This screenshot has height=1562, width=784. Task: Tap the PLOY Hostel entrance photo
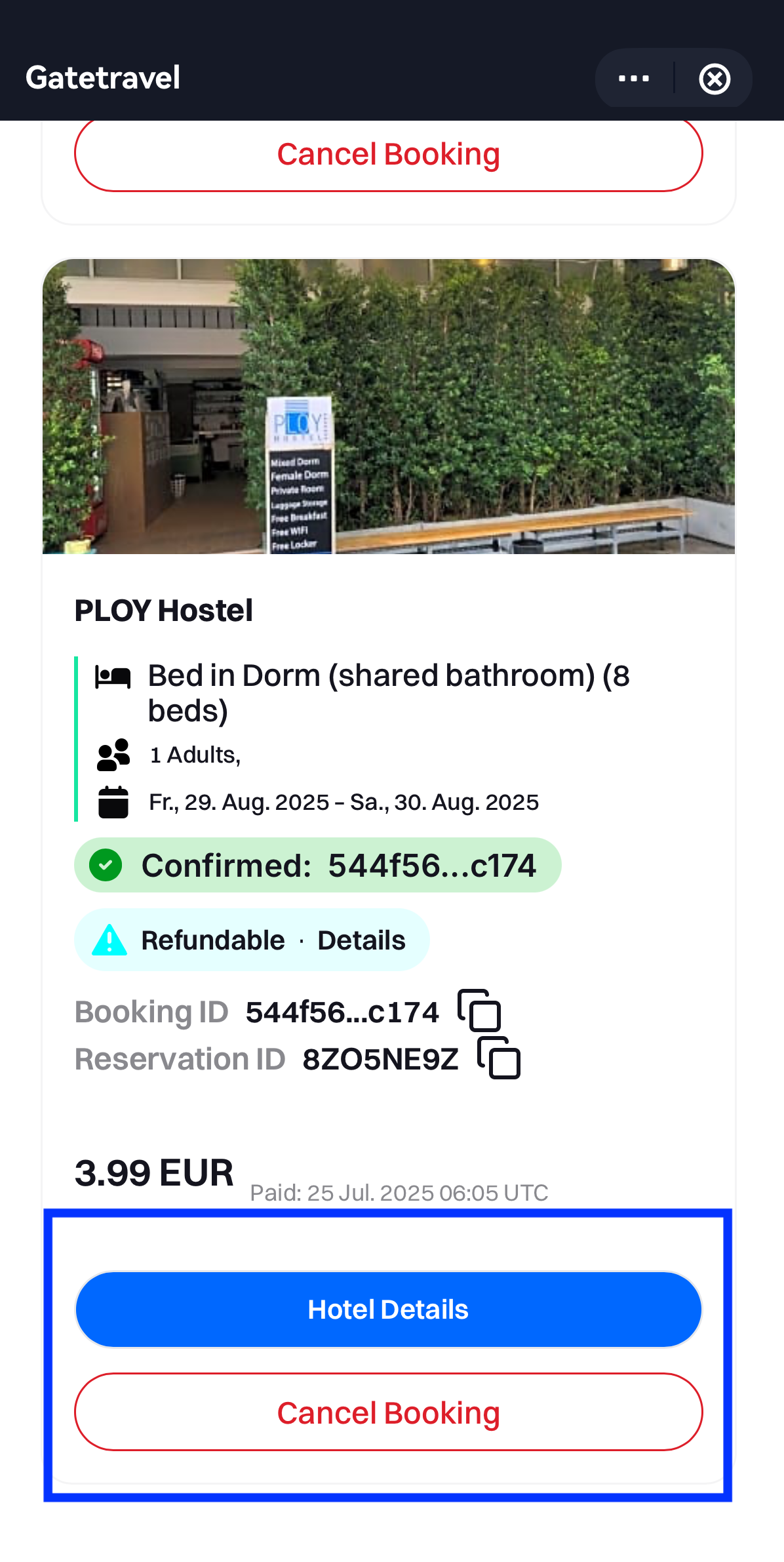[388, 407]
